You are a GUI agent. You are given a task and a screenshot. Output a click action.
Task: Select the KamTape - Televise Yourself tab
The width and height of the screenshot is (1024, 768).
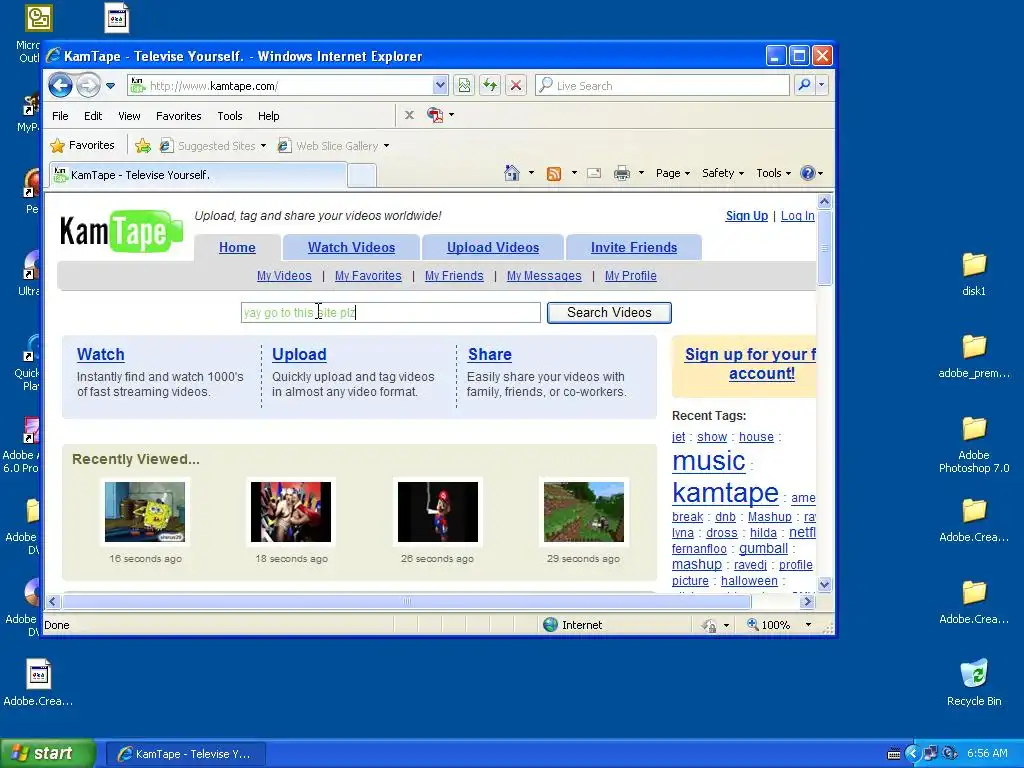click(x=198, y=175)
